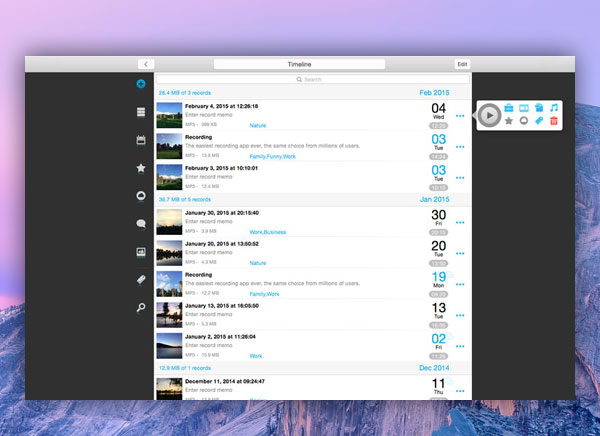
Task: Click thumbnail of February 4, 2015 record
Action: [x=169, y=115]
